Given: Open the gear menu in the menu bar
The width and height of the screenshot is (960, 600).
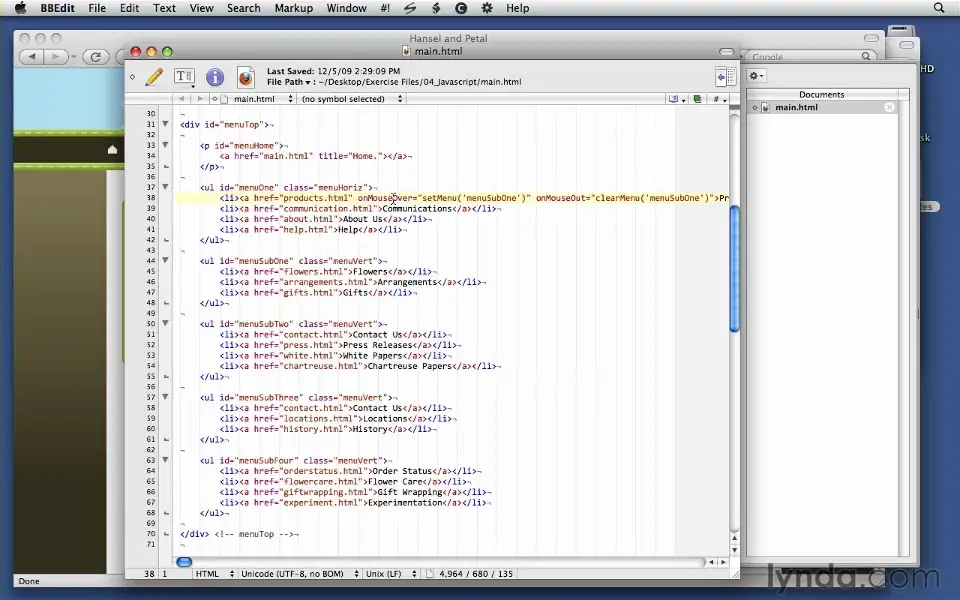Looking at the screenshot, I should [487, 8].
